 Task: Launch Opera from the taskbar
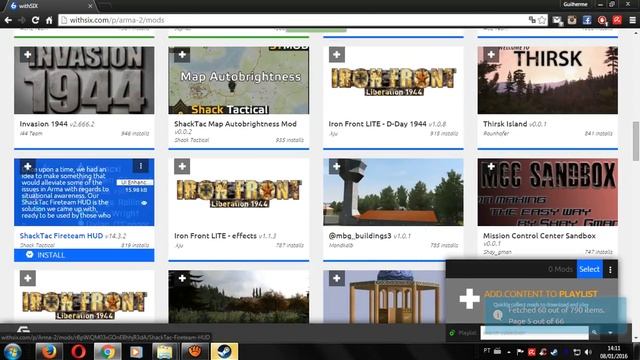[x=78, y=351]
